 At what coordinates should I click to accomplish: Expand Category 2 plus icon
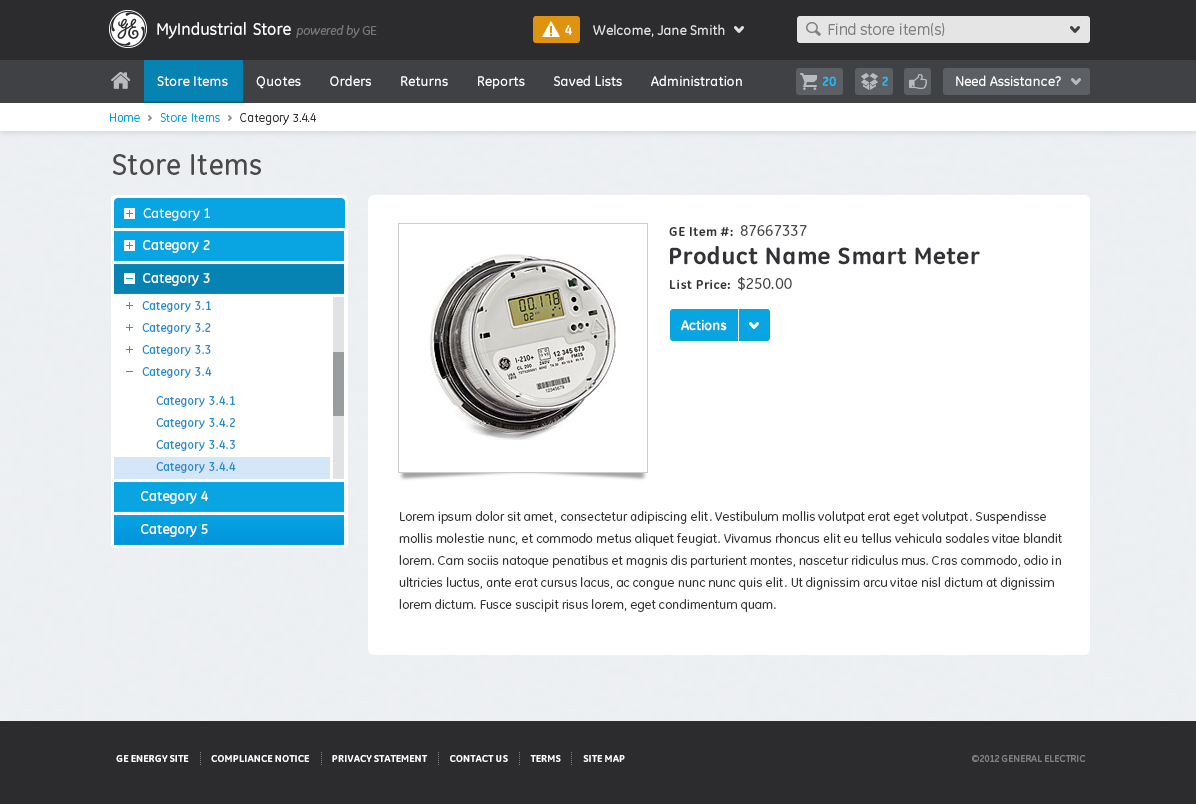[129, 246]
